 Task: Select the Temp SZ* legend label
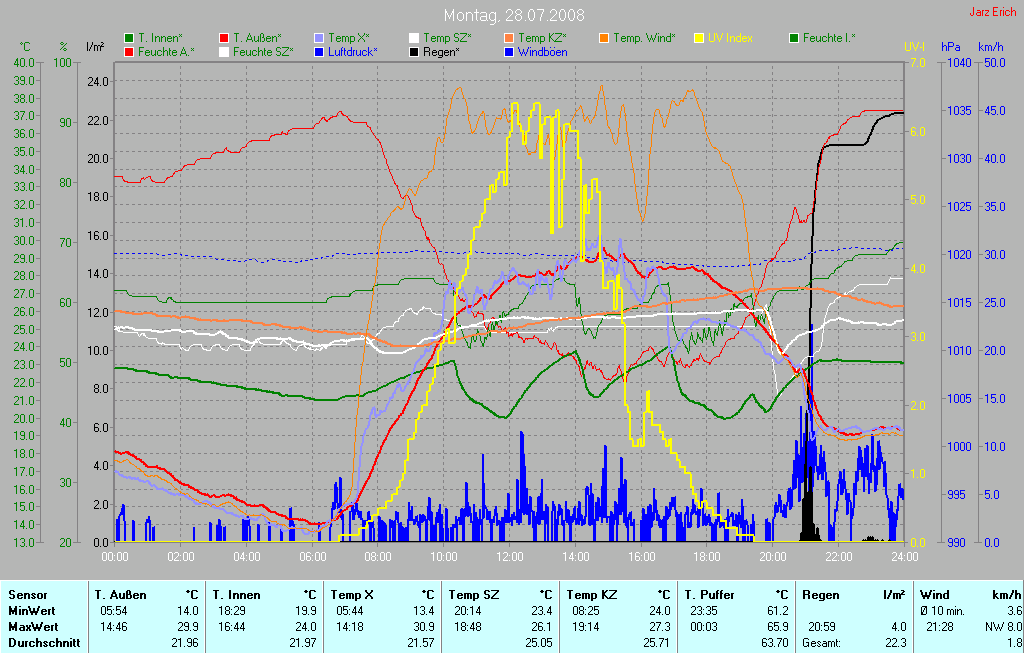pyautogui.click(x=447, y=39)
